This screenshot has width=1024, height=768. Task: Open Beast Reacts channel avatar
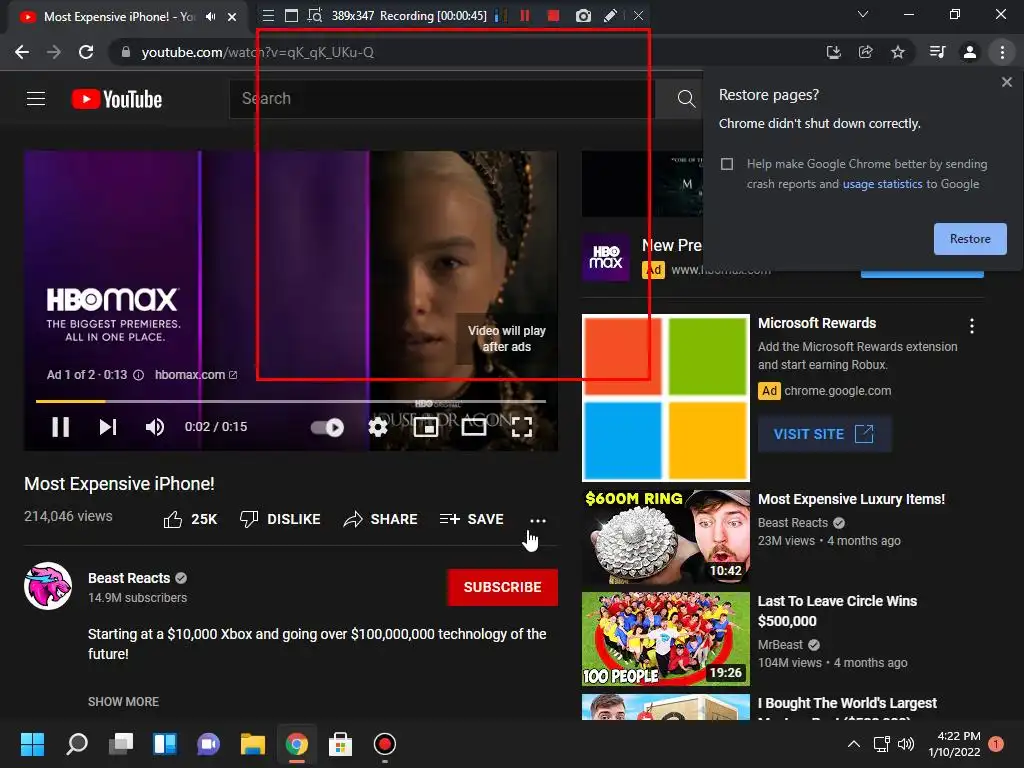click(48, 586)
